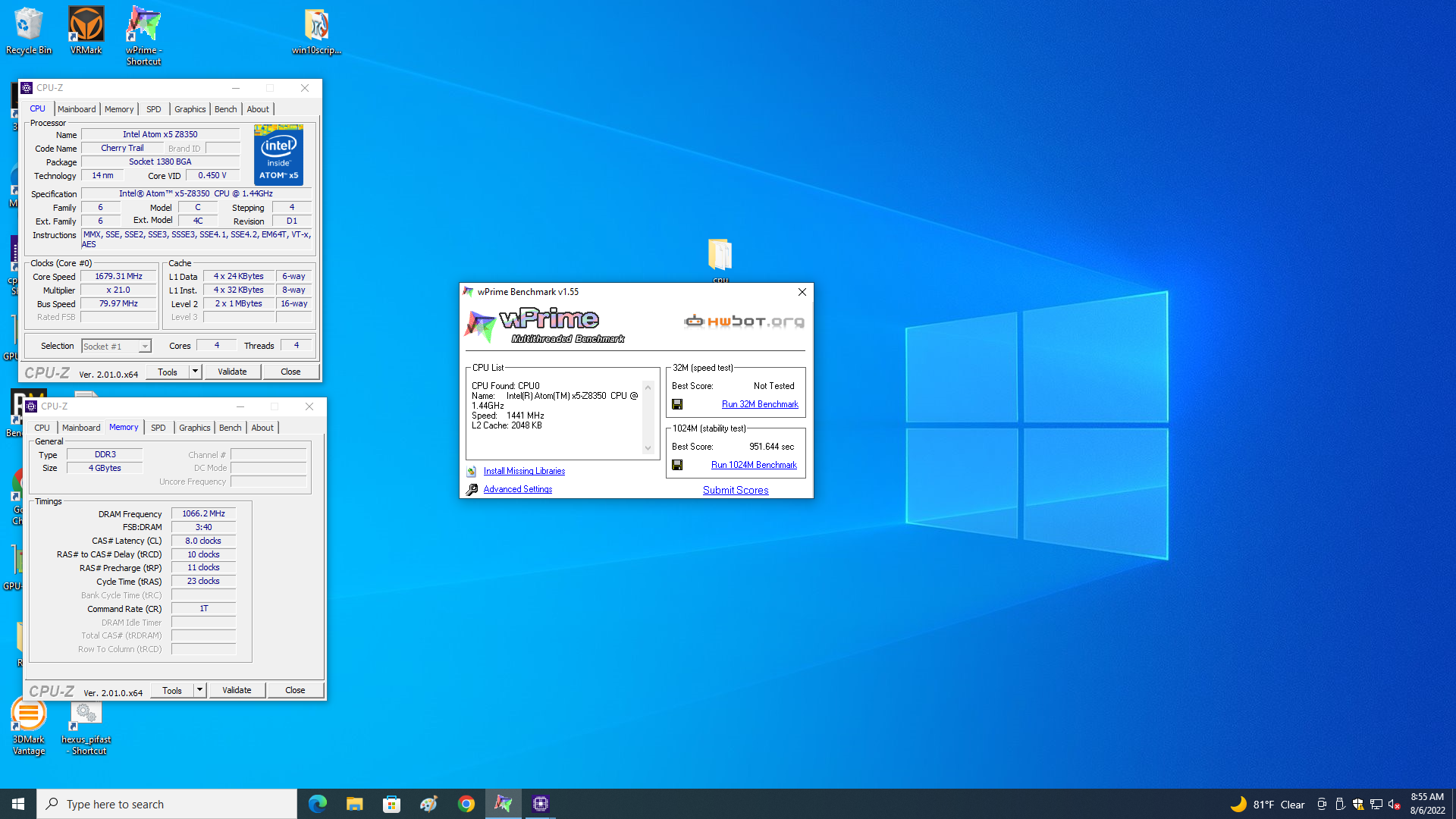
Task: Select CPU tab in lower CPU-Z window
Action: (42, 428)
